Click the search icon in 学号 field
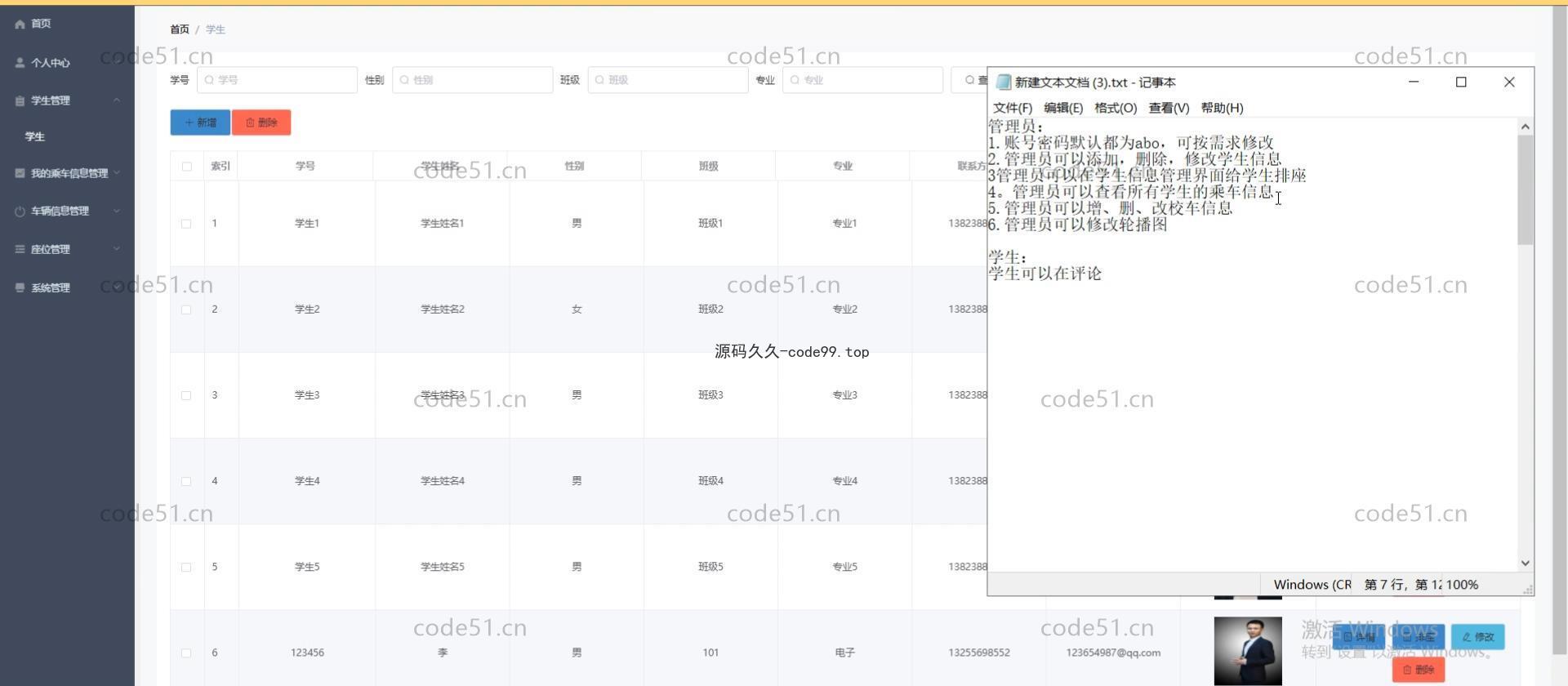Image resolution: width=1568 pixels, height=686 pixels. (x=209, y=80)
